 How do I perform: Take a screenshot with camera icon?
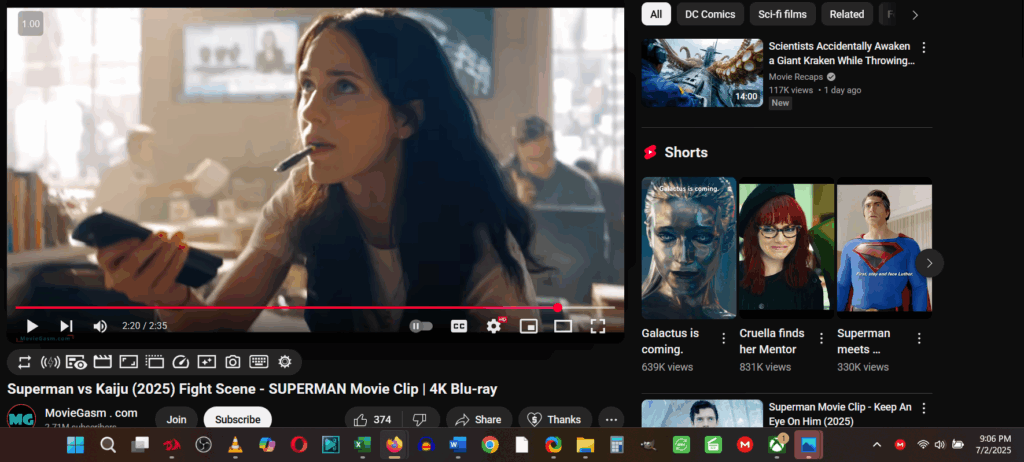point(232,362)
